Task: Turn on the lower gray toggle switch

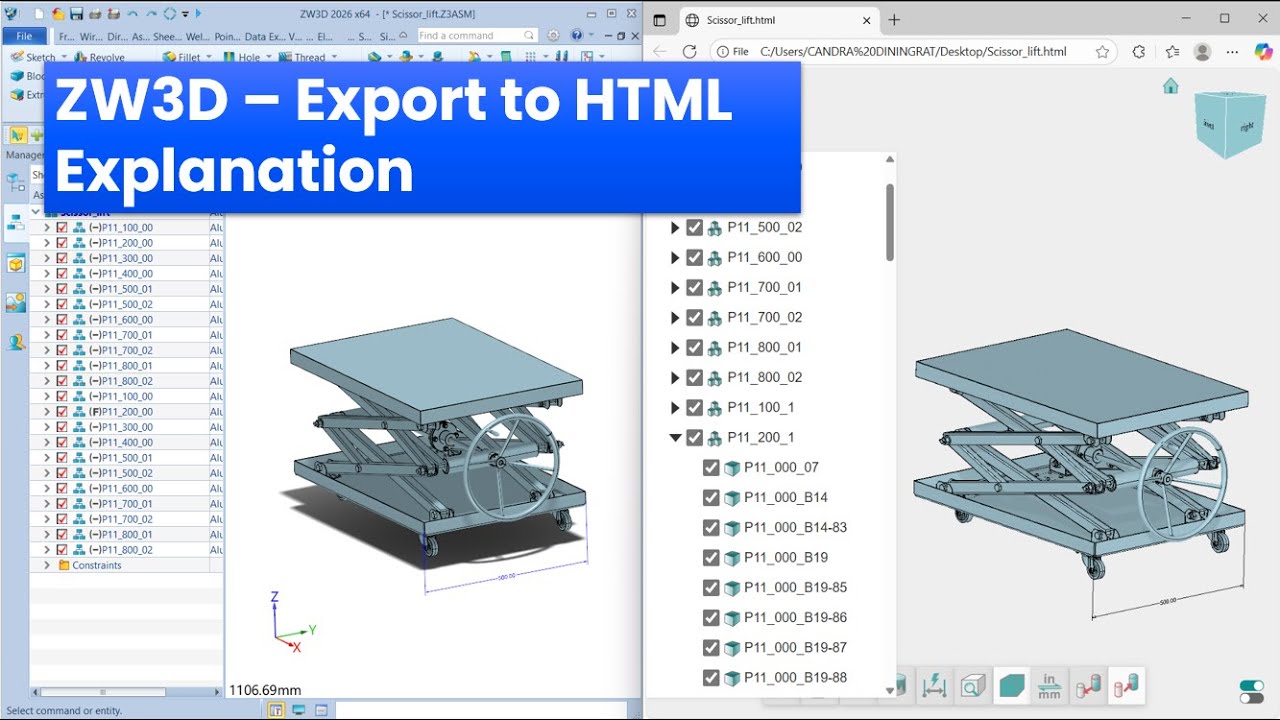Action: click(1251, 698)
